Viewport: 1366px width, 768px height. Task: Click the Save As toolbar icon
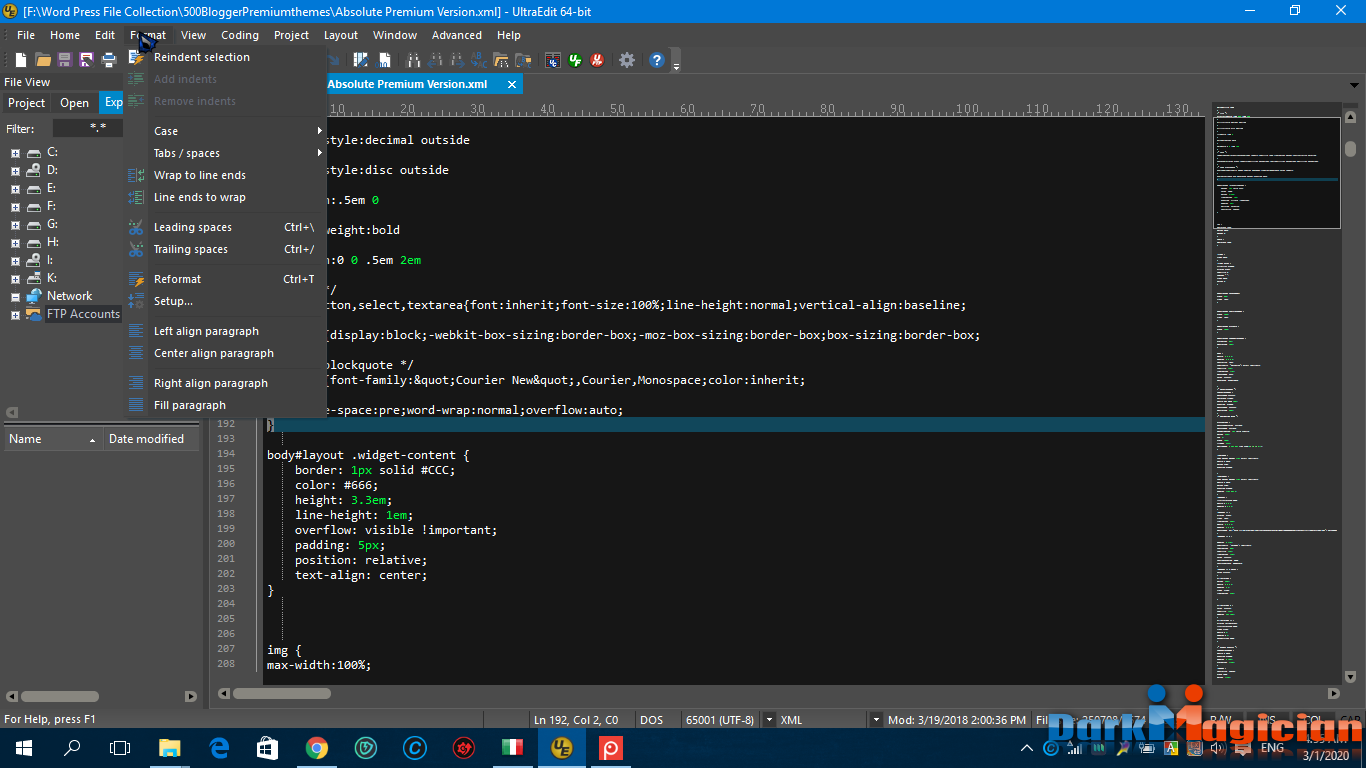(x=87, y=60)
